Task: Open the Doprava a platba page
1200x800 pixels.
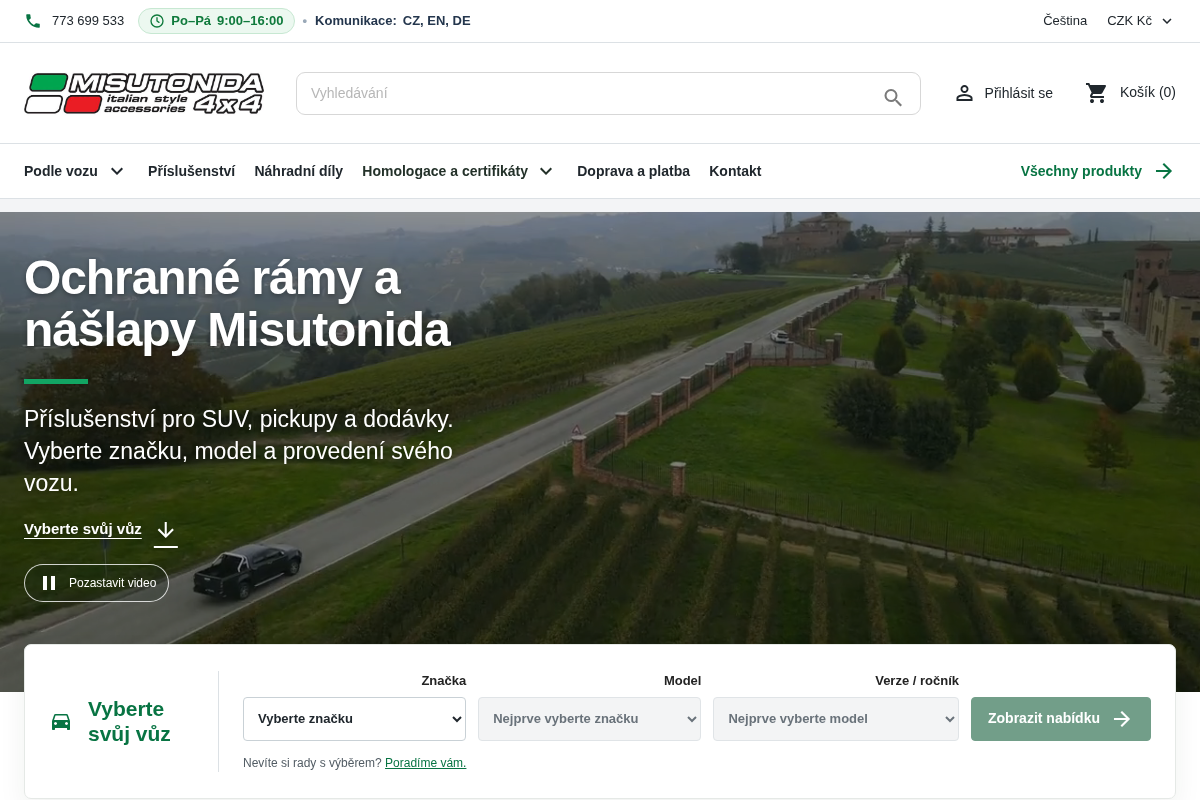Action: point(633,171)
